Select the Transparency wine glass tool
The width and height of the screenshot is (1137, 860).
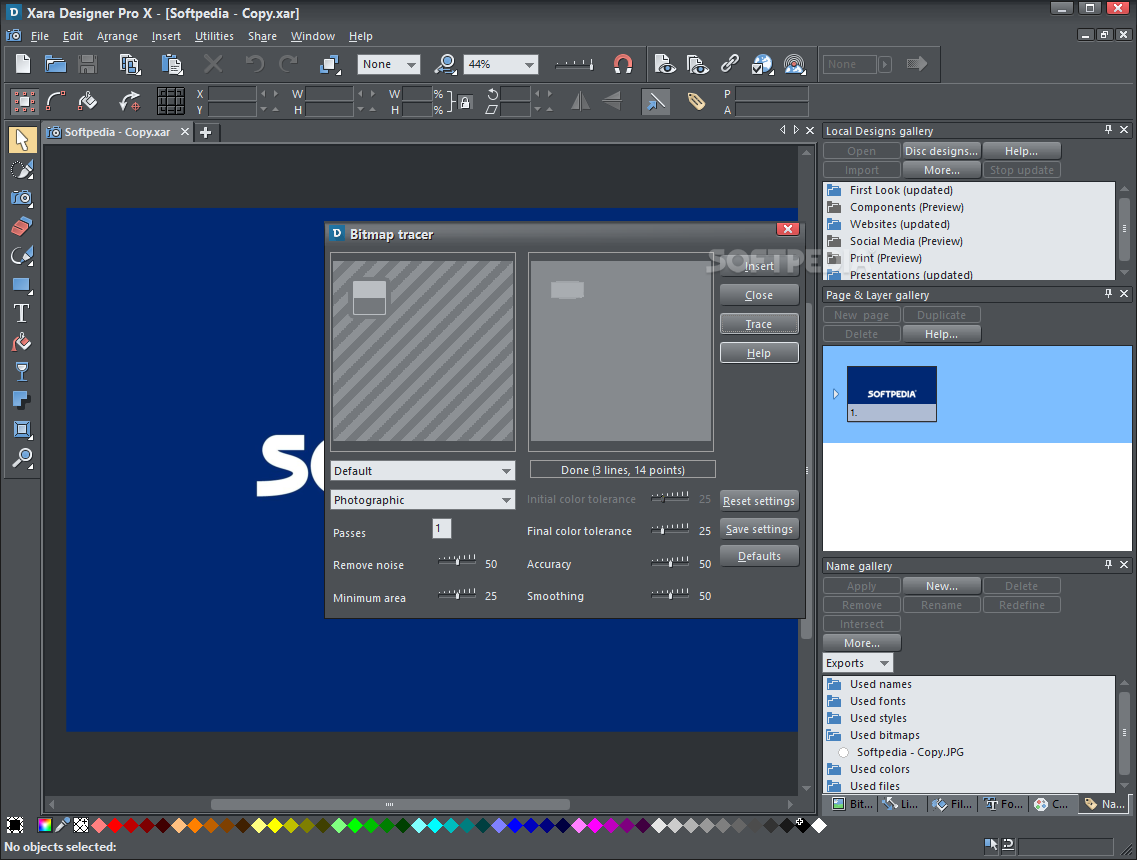coord(22,371)
